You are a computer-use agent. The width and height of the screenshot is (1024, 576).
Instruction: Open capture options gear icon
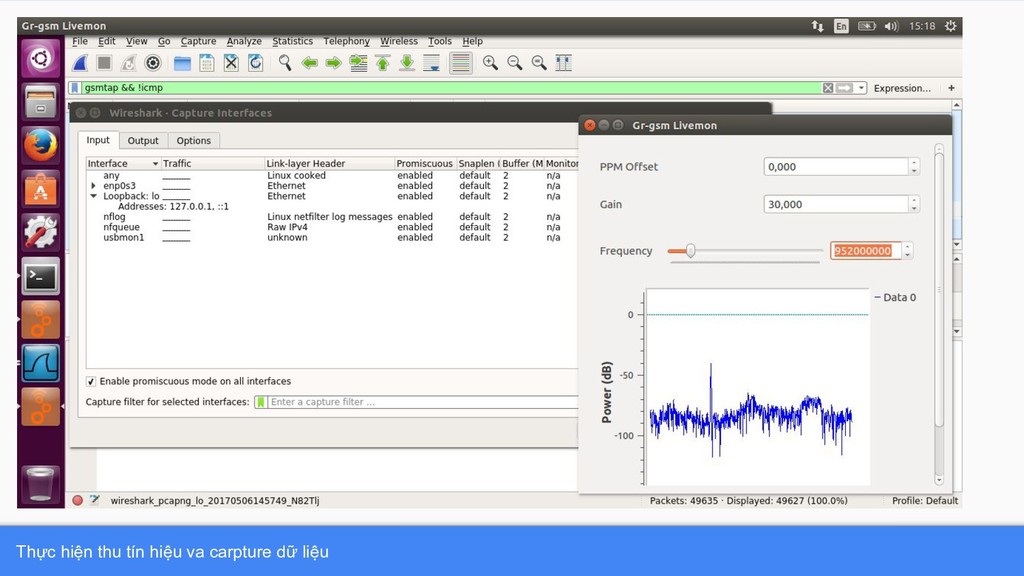(x=153, y=63)
